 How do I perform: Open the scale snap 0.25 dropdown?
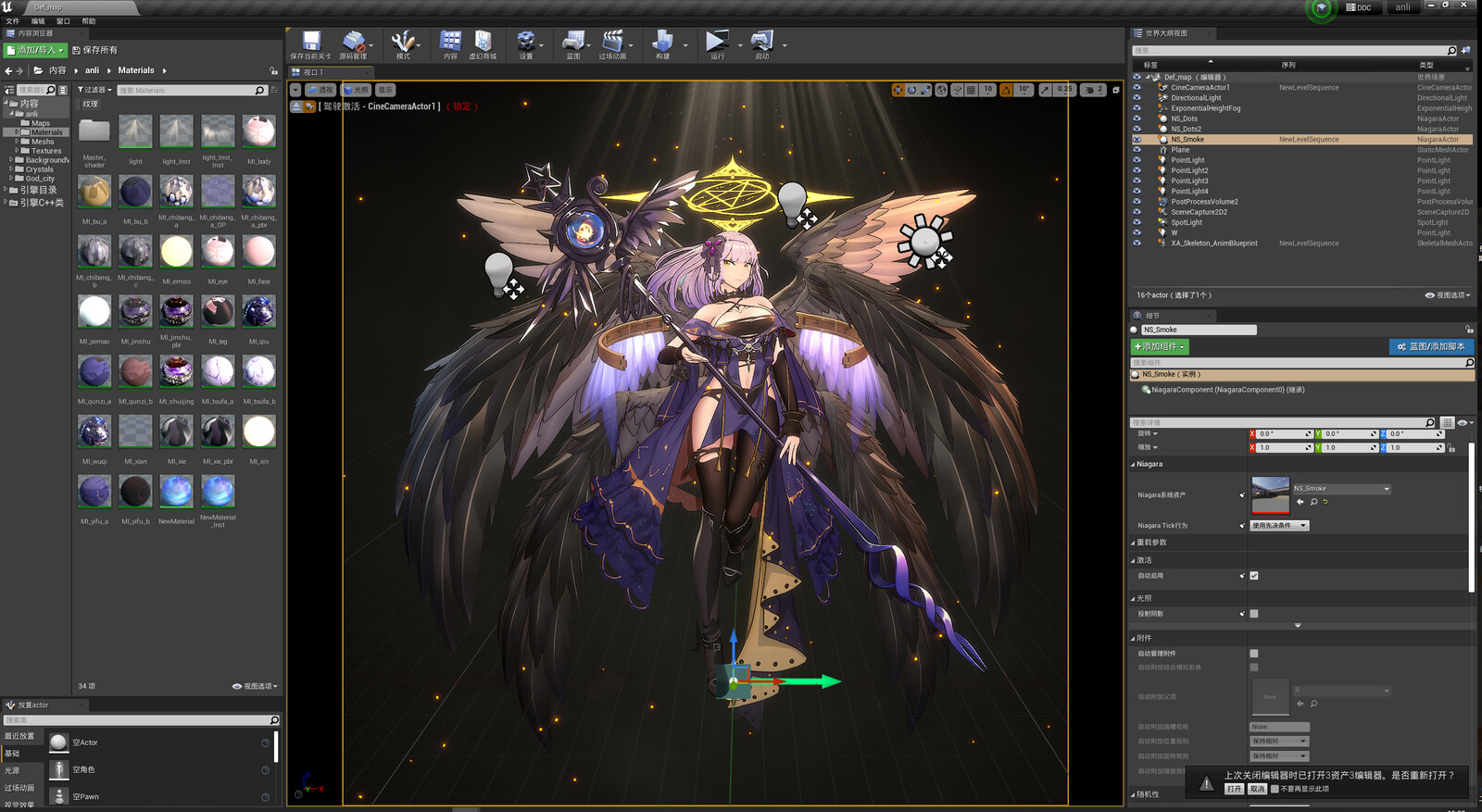click(1065, 90)
